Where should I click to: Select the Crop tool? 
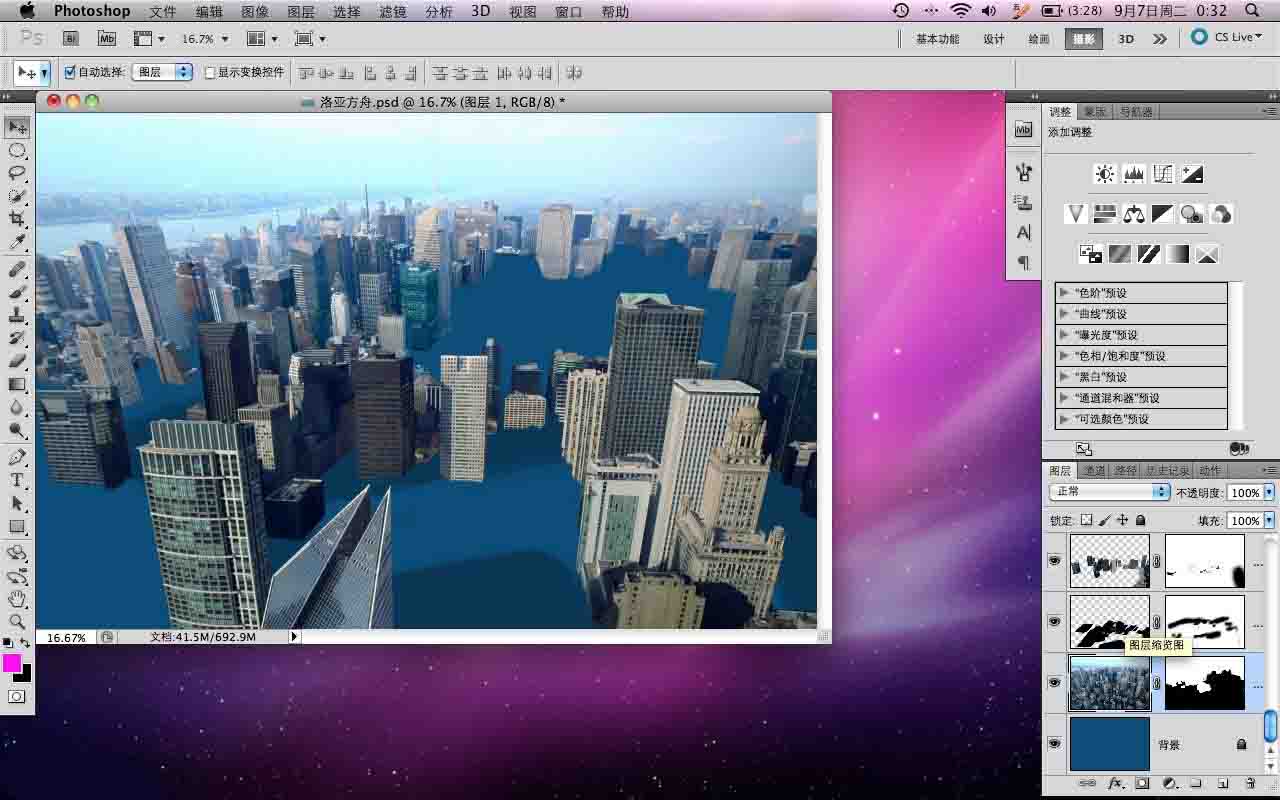click(x=17, y=219)
